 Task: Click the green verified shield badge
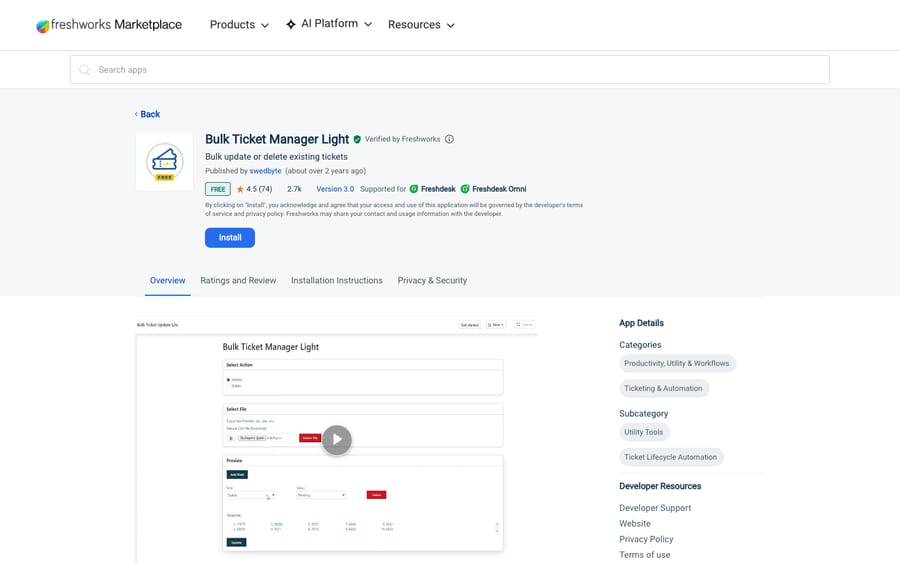pos(357,139)
